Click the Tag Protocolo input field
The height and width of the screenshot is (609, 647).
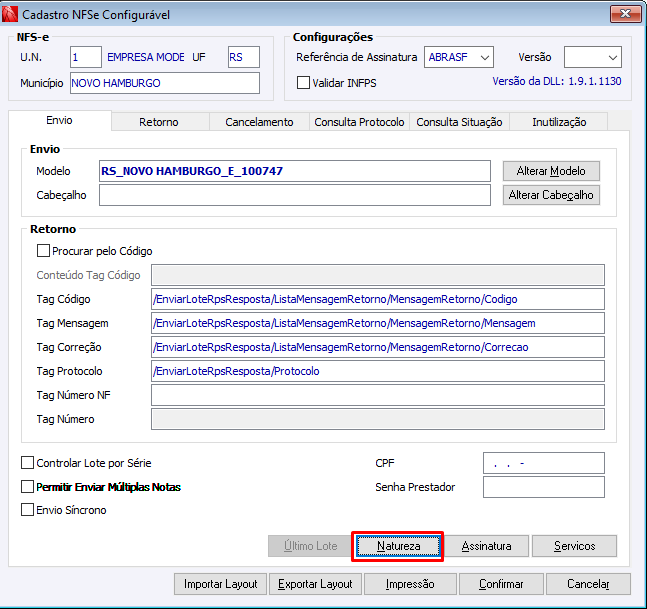click(x=378, y=371)
